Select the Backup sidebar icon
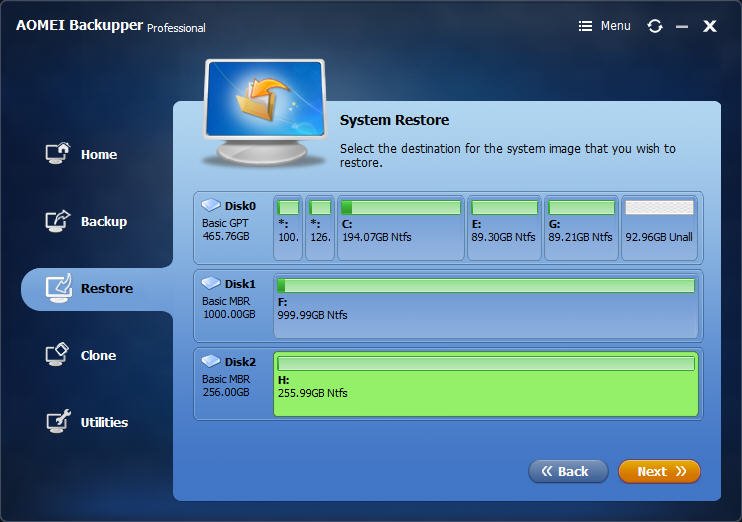The width and height of the screenshot is (742, 522). pos(58,221)
